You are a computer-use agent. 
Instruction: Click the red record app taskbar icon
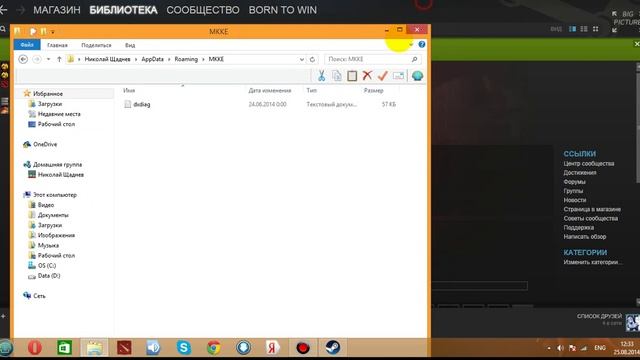303,348
